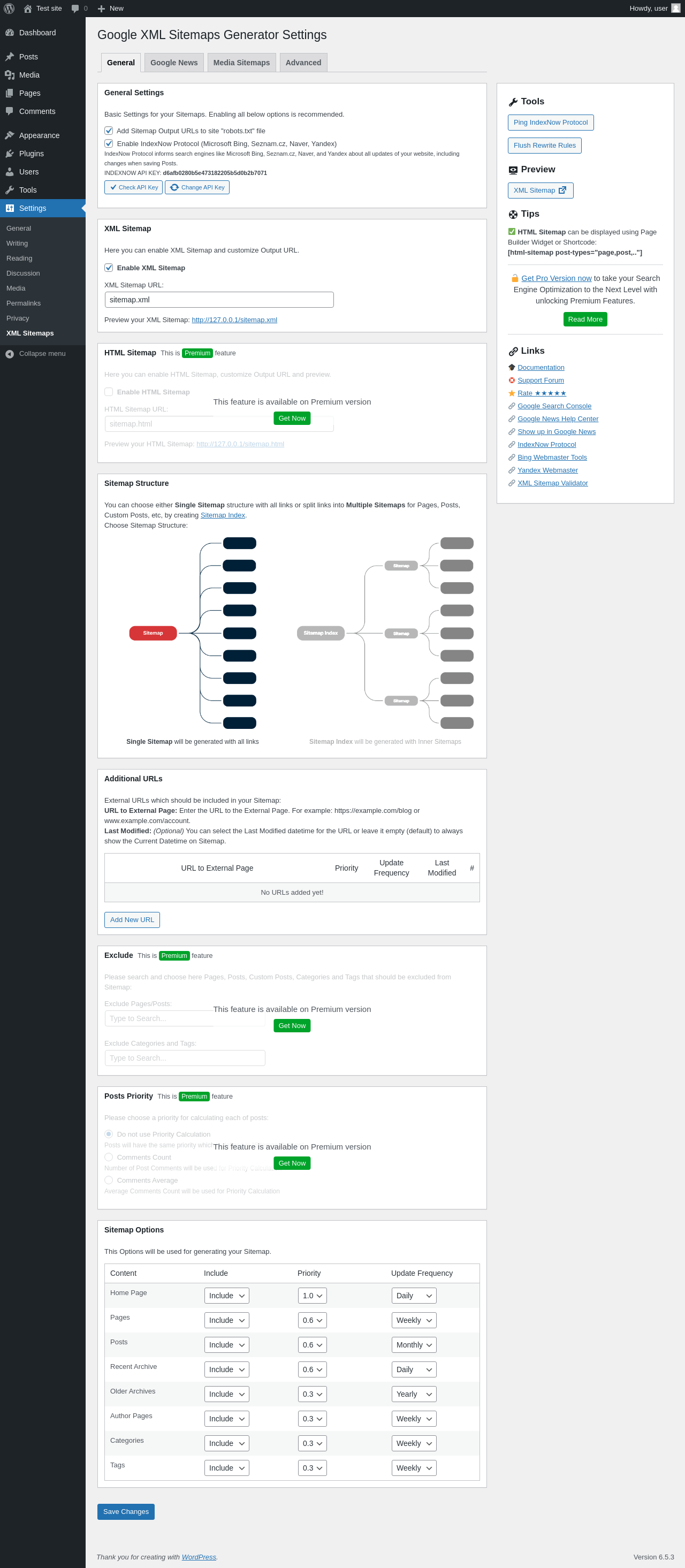Image resolution: width=685 pixels, height=1568 pixels.
Task: Uncheck Enable XML Sitemap
Action: tap(109, 268)
